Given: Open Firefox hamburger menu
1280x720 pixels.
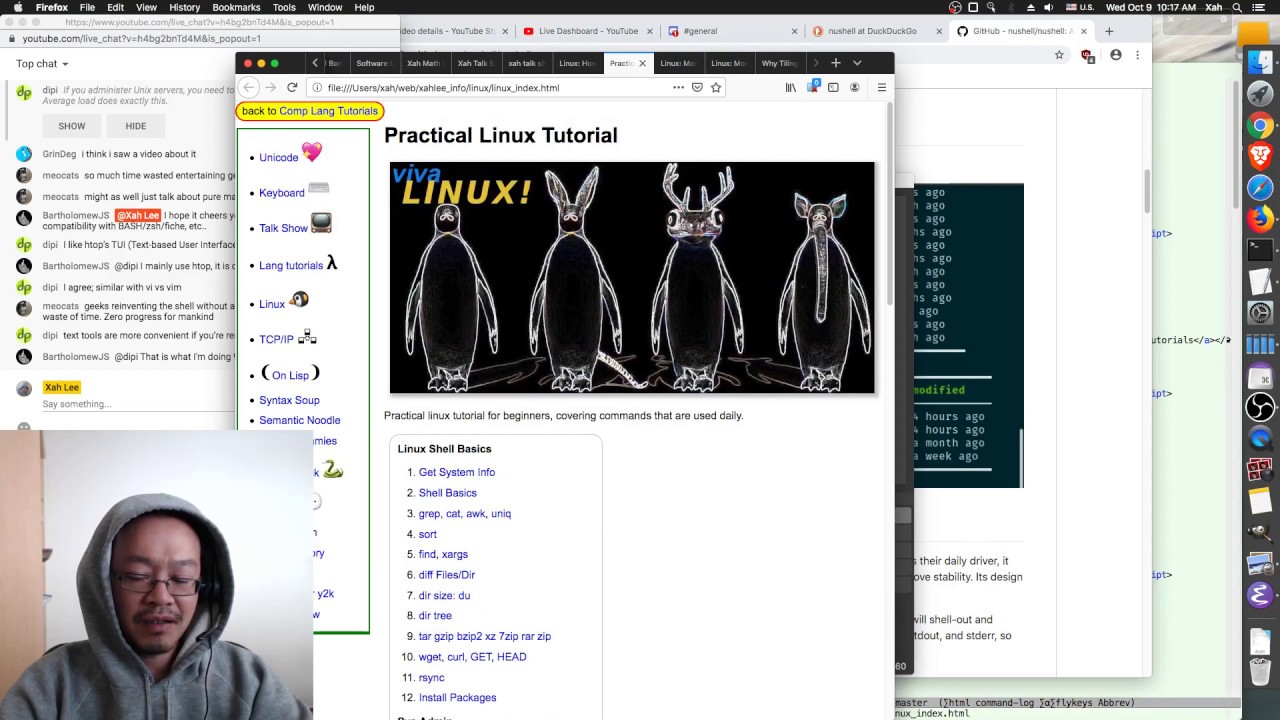Looking at the screenshot, I should click(x=881, y=88).
